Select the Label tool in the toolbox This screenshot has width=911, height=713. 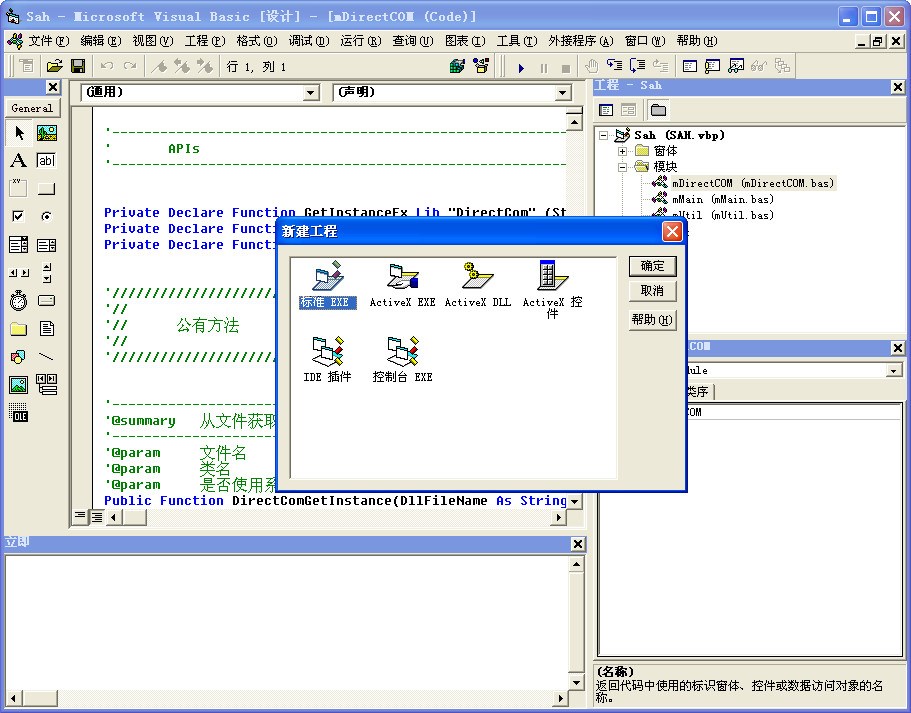(x=19, y=161)
